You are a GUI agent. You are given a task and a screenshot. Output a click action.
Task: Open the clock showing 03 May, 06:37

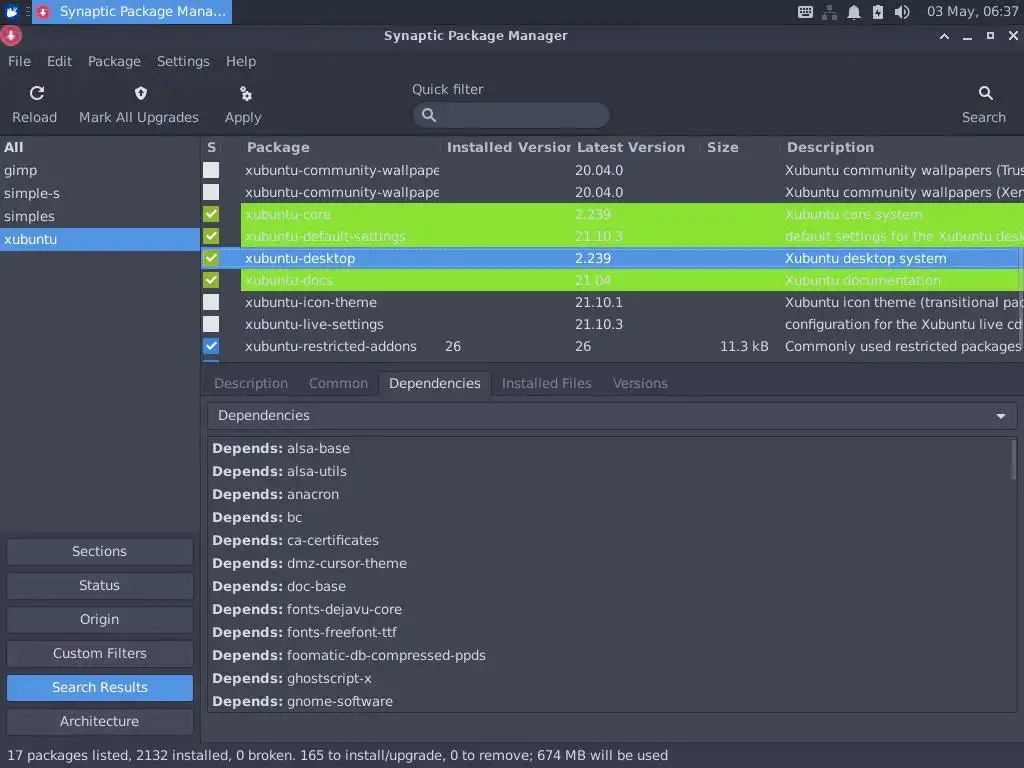(x=972, y=12)
